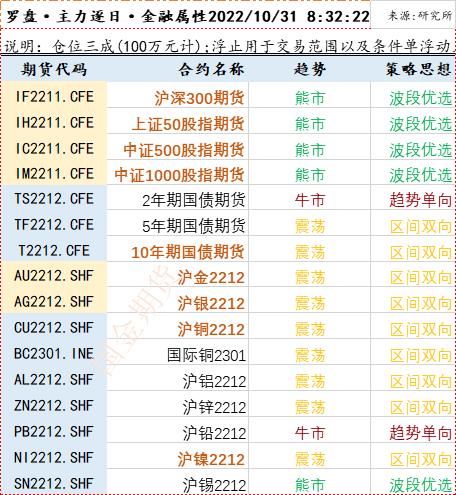456x495 pixels.
Task: Click 区间双向 strategy in ZN2212.SHF row
Action: (421, 407)
